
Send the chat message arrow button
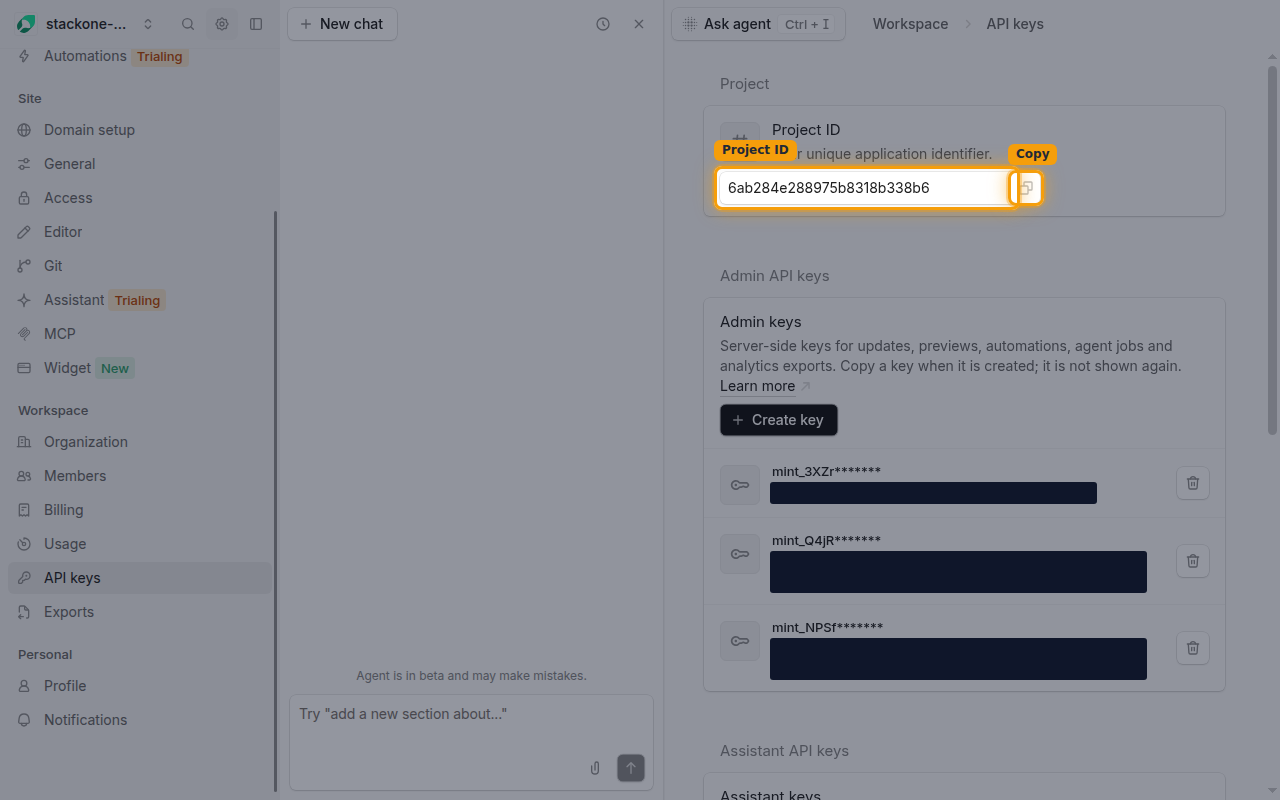(631, 768)
